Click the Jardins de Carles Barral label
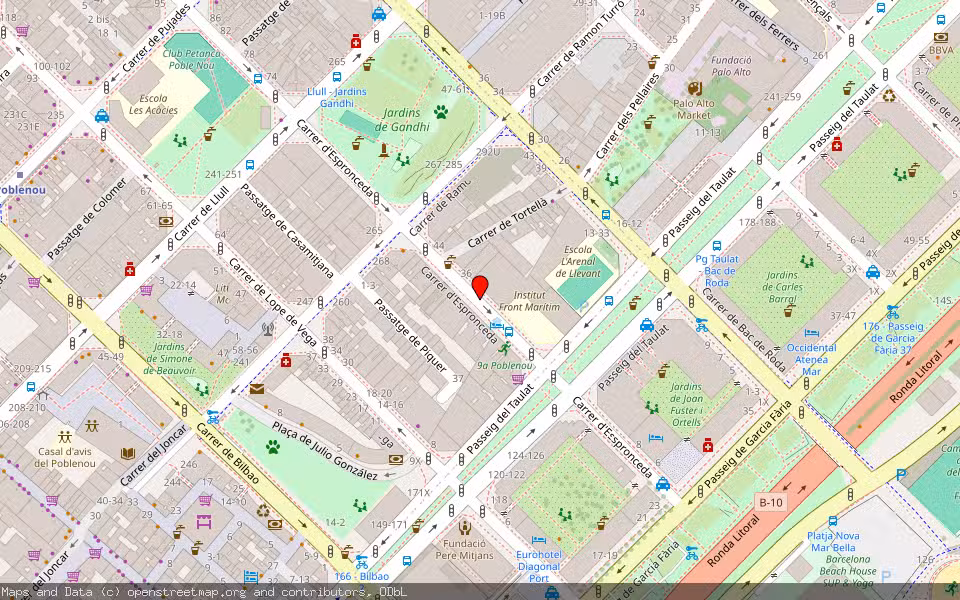Image resolution: width=960 pixels, height=600 pixels. pos(782,287)
